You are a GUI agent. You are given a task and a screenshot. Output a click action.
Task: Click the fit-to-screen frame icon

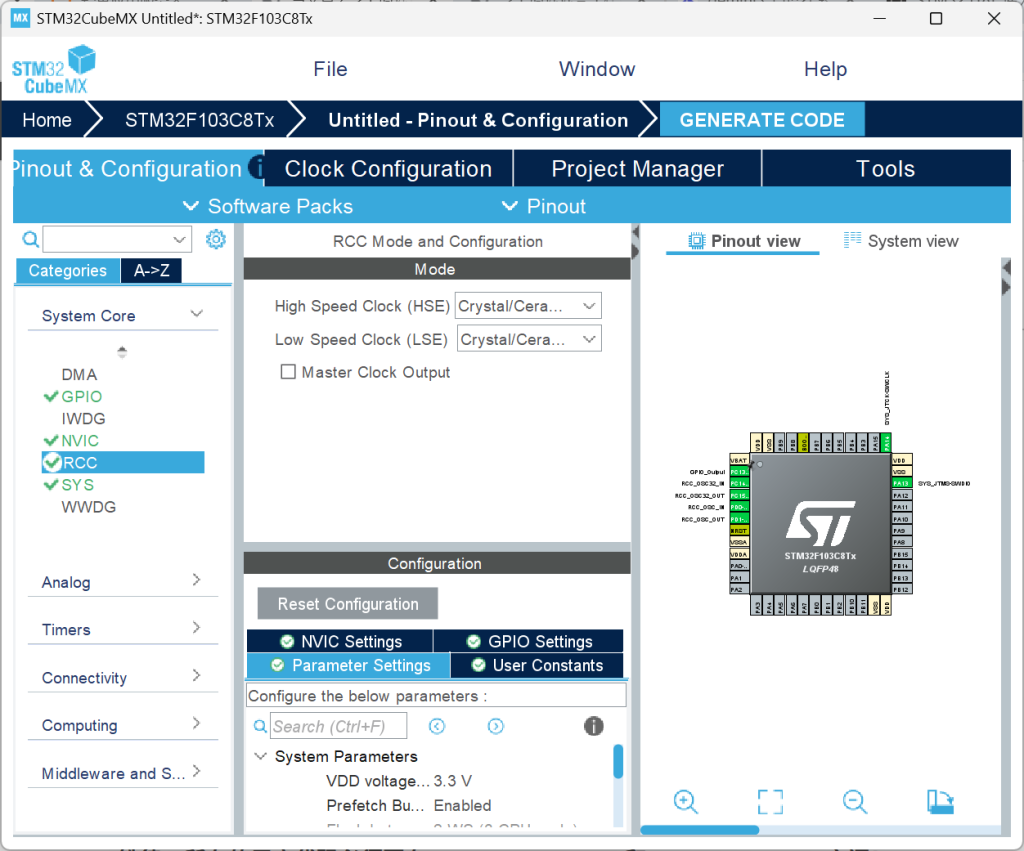(x=769, y=801)
